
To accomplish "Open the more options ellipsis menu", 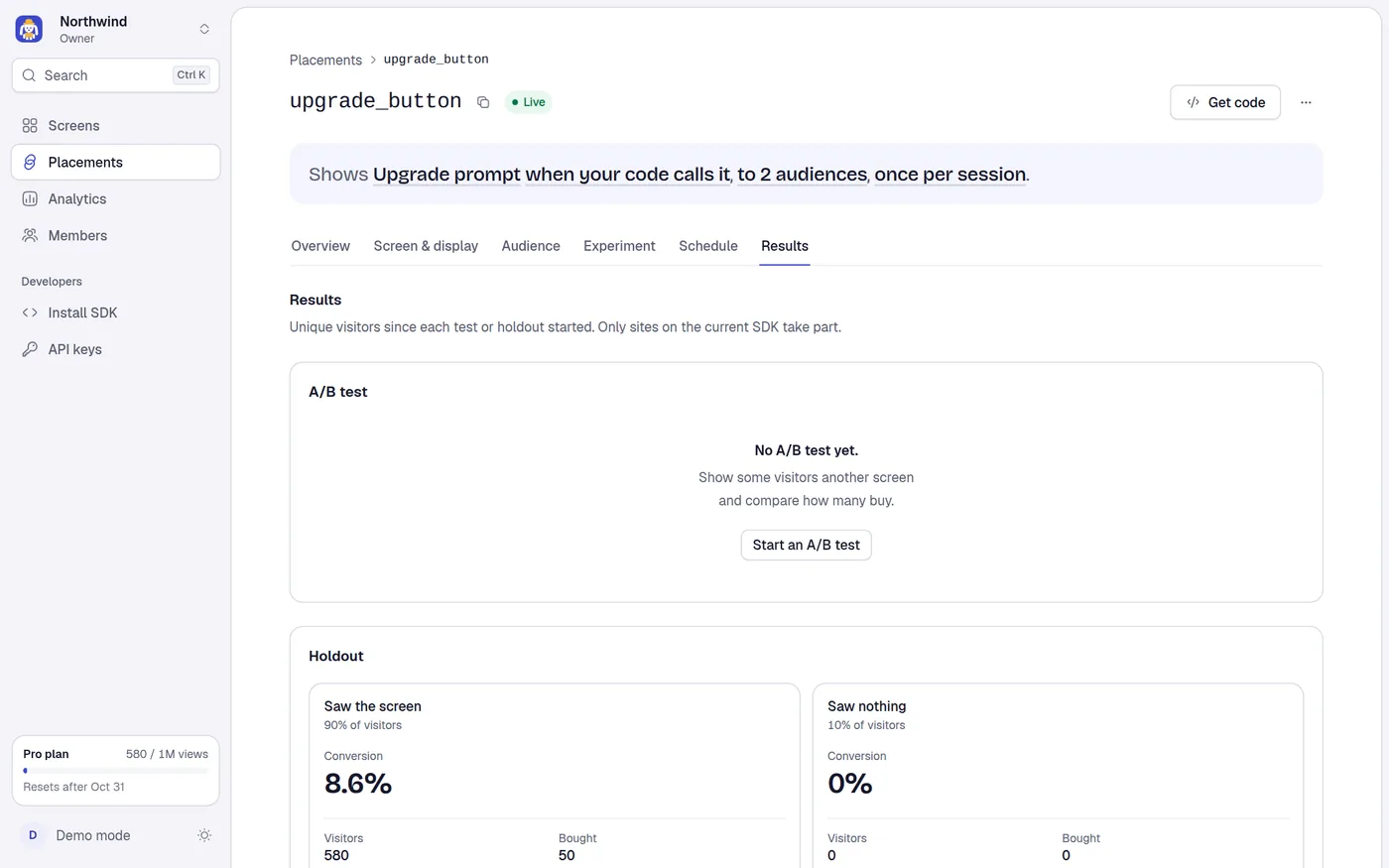I will (1306, 102).
